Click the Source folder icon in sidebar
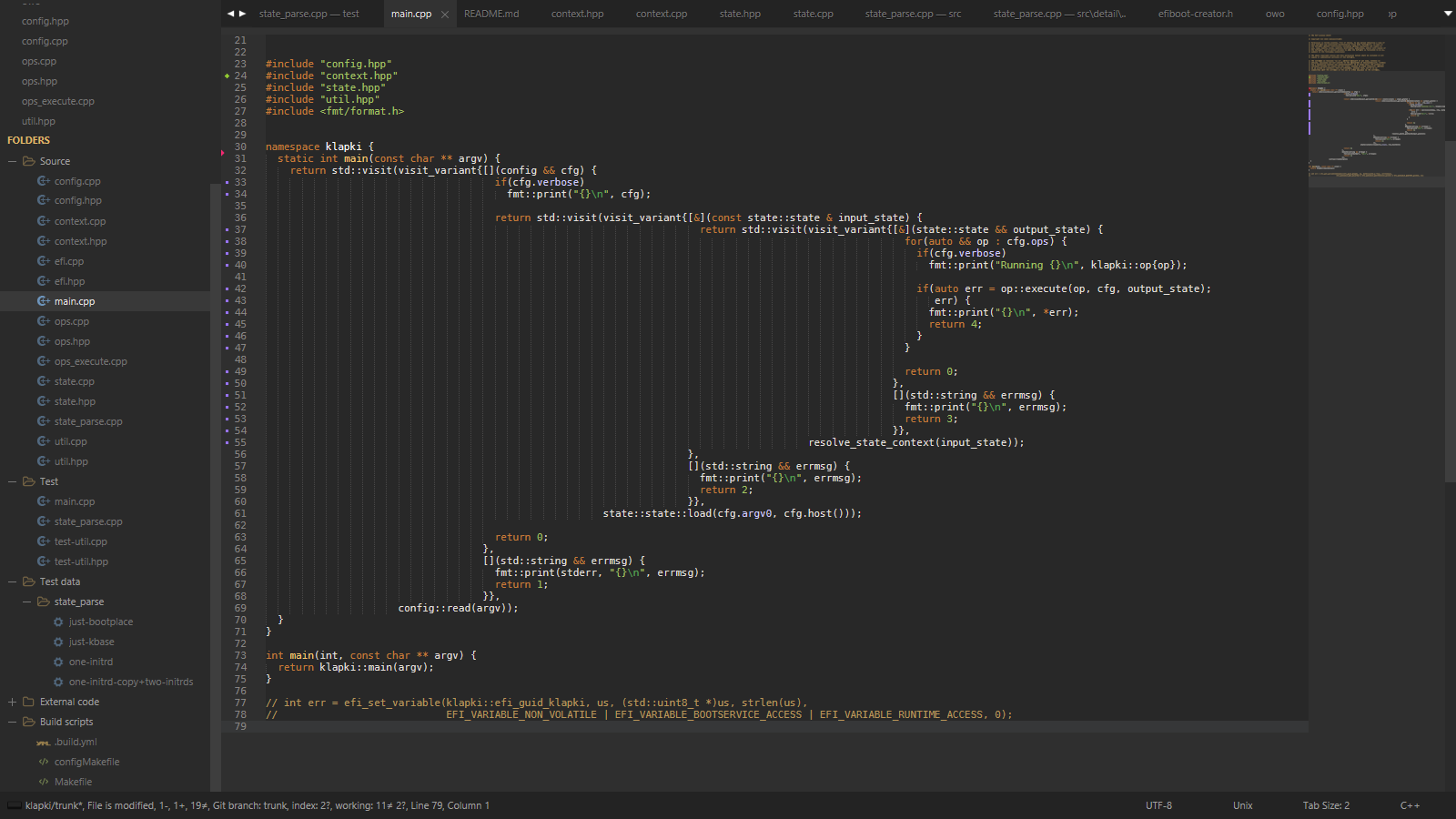 (x=29, y=161)
